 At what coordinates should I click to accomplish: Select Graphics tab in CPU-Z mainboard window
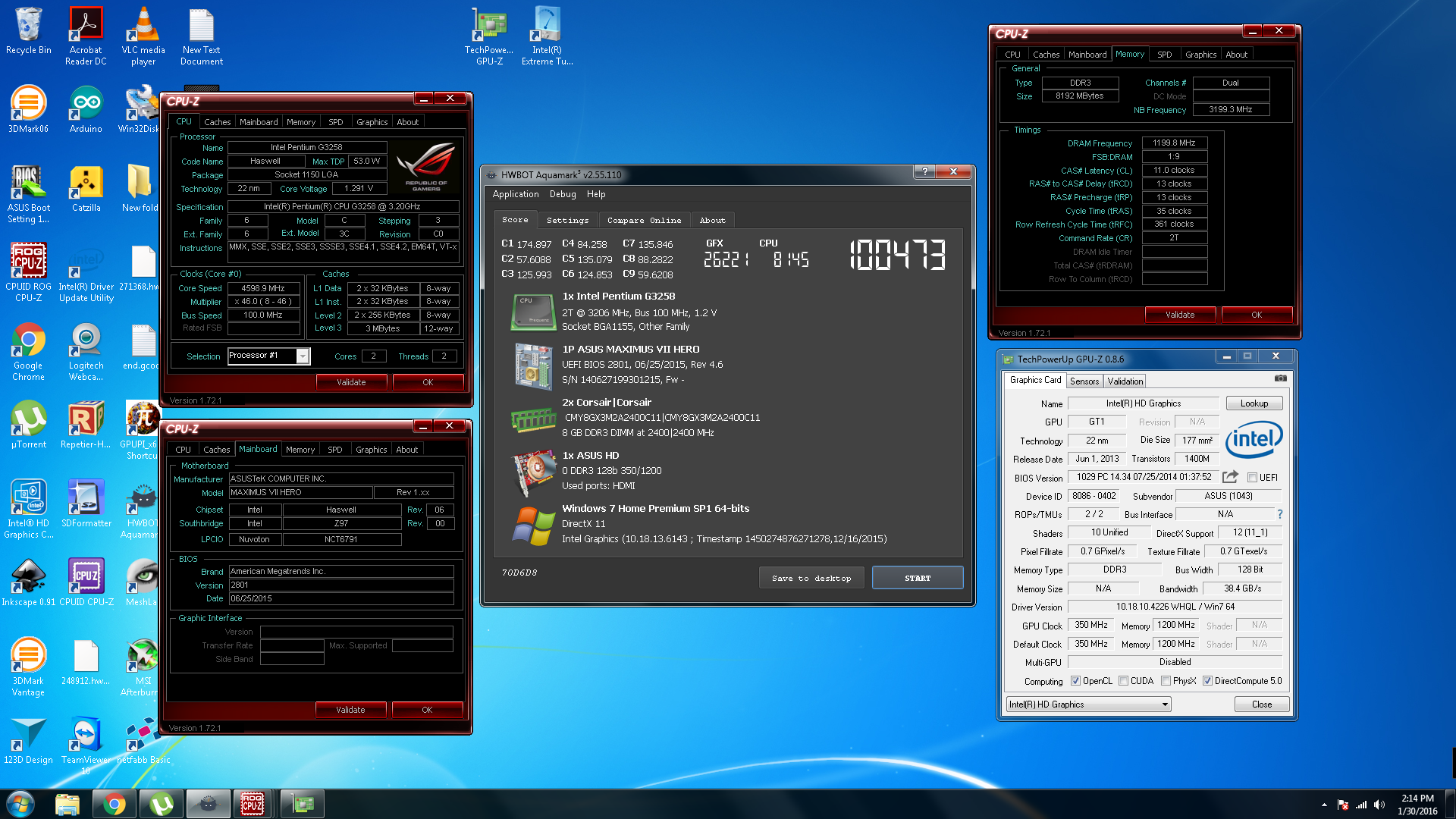tap(372, 450)
